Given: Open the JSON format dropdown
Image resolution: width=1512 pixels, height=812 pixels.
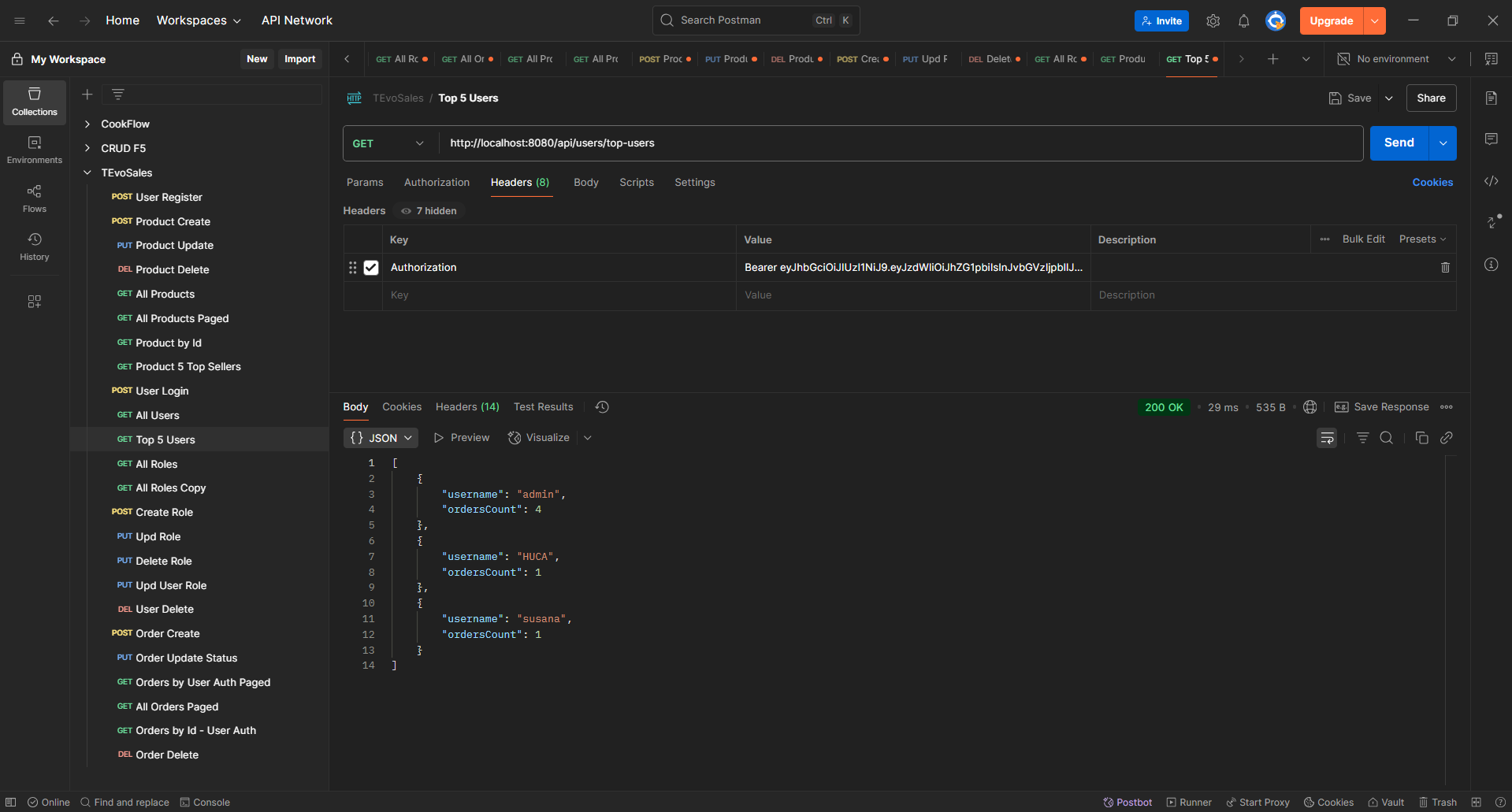Looking at the screenshot, I should point(381,438).
